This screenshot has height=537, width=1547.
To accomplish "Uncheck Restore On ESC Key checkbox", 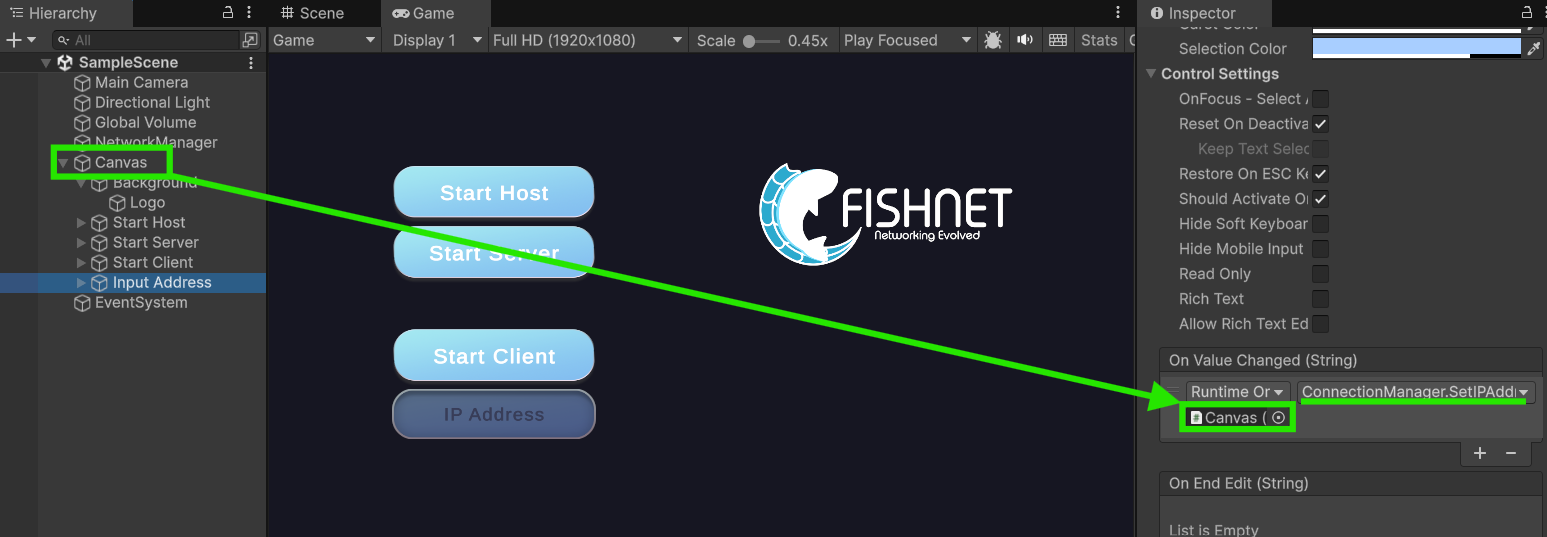I will point(1320,174).
